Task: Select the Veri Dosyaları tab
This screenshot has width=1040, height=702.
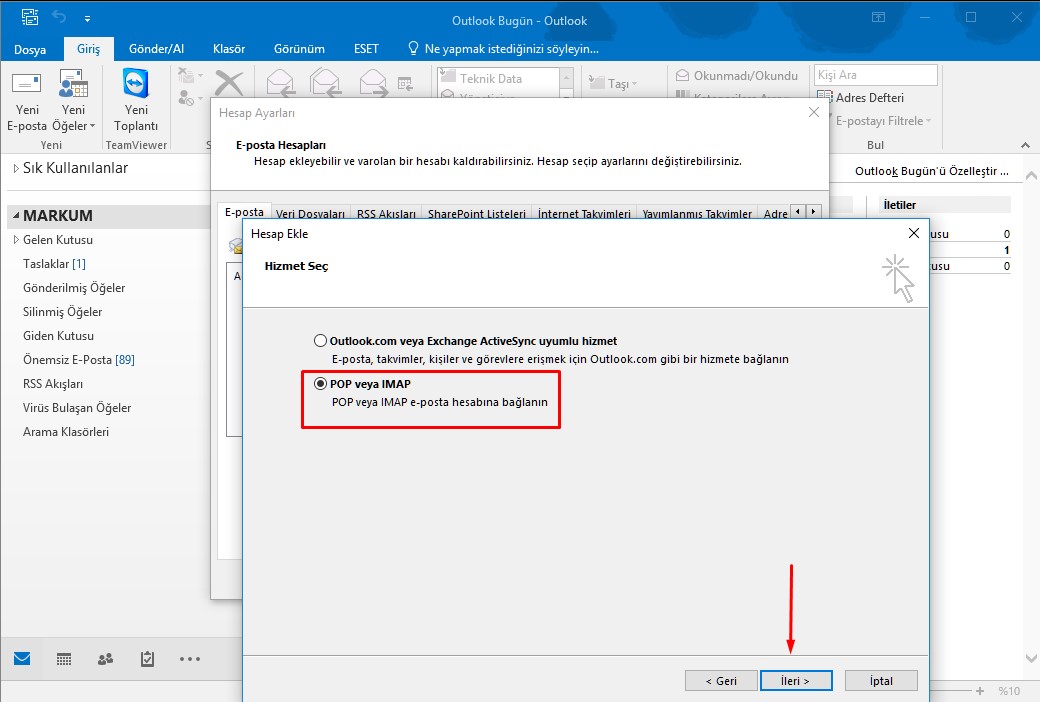Action: pos(310,213)
